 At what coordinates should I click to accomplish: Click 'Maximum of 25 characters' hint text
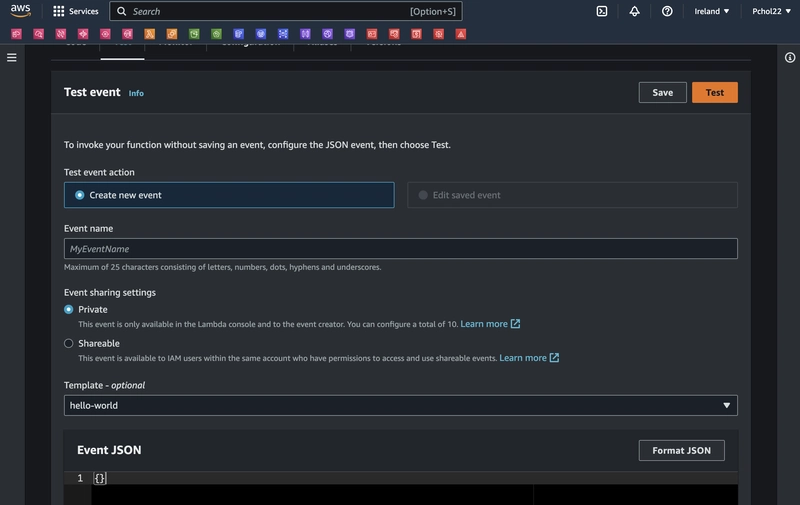coord(222,267)
